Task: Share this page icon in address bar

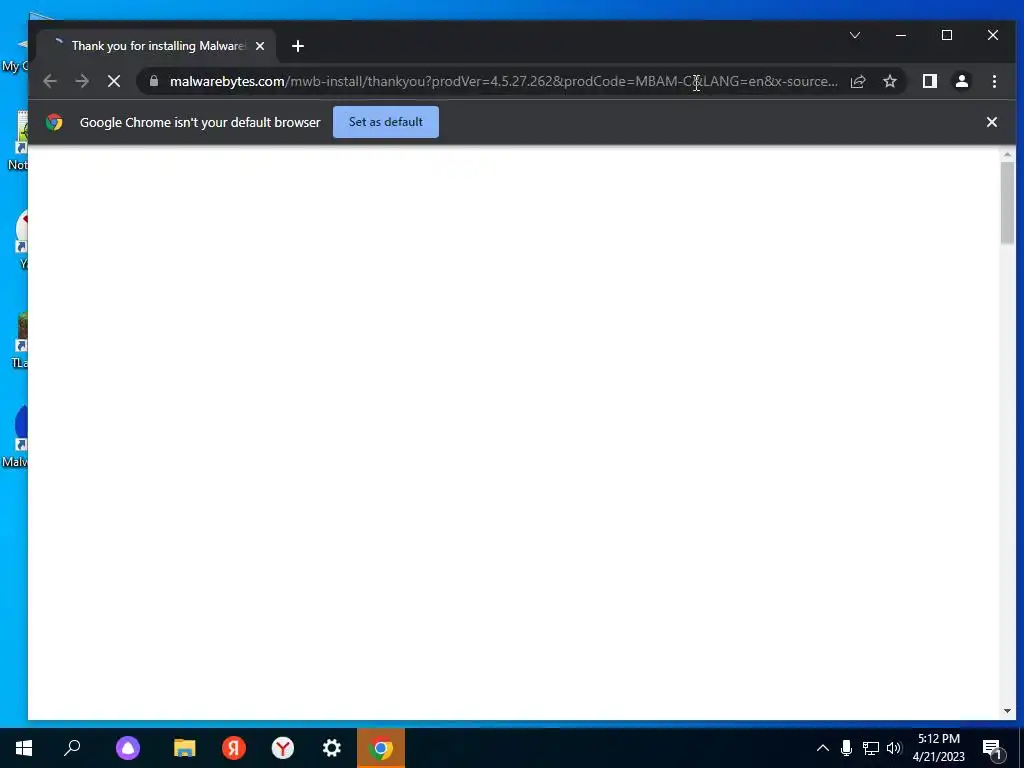Action: (x=858, y=81)
